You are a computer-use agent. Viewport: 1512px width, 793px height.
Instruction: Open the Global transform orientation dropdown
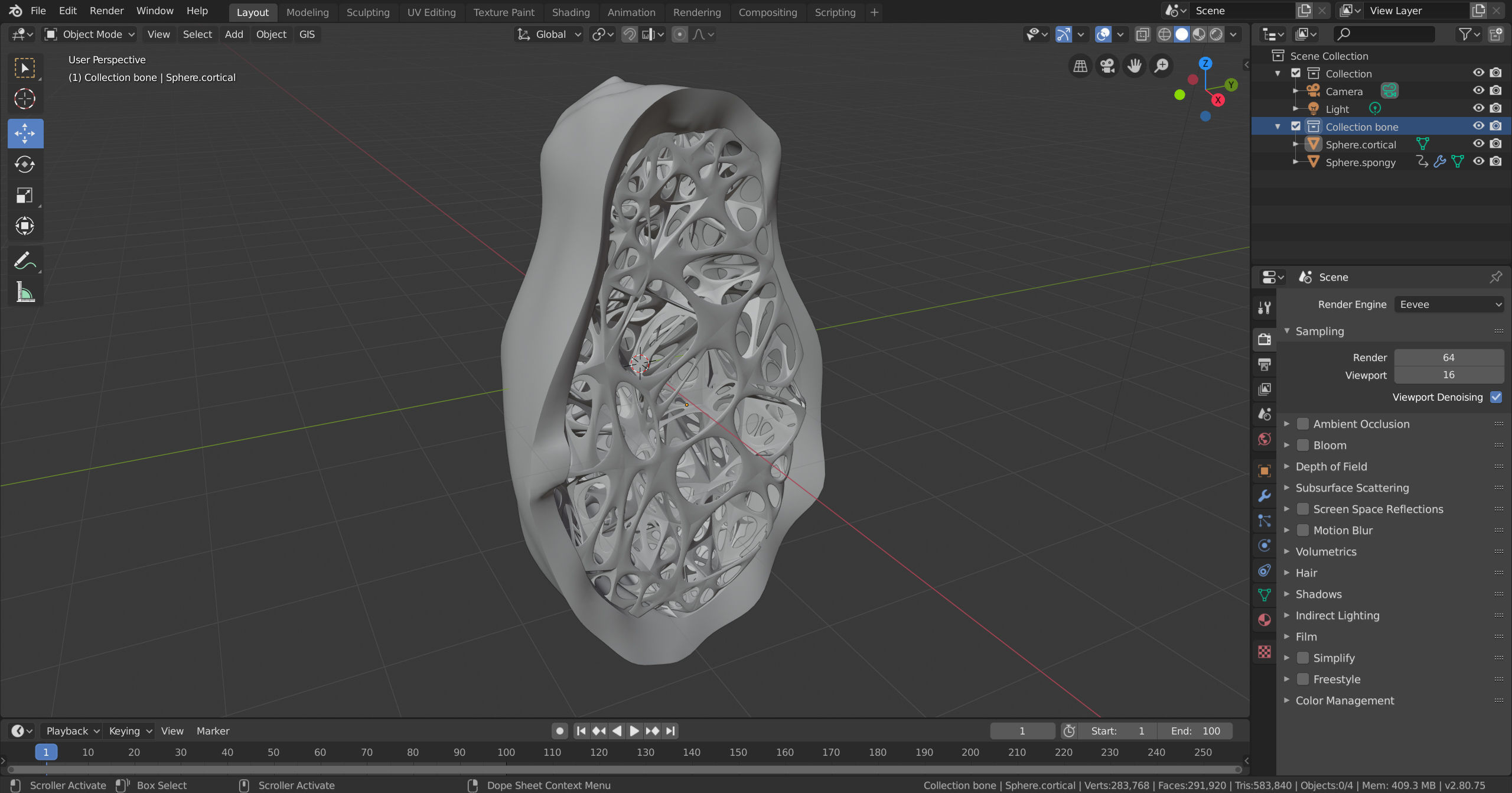[x=549, y=34]
